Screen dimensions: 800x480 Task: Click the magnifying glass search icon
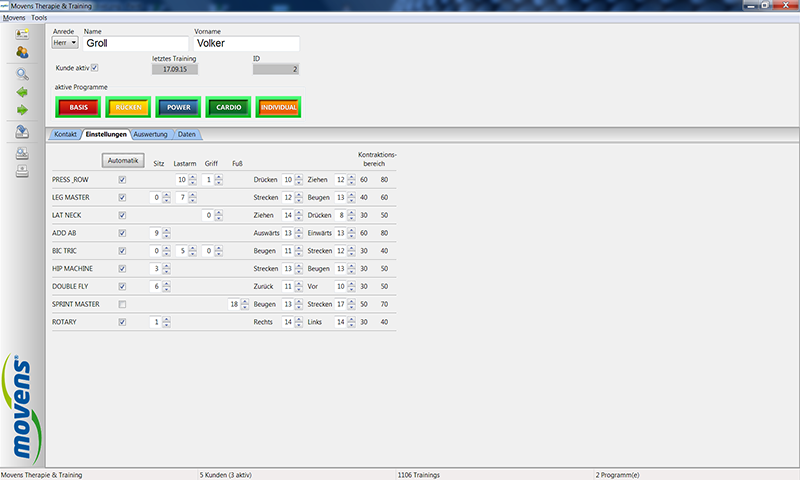pos(22,73)
